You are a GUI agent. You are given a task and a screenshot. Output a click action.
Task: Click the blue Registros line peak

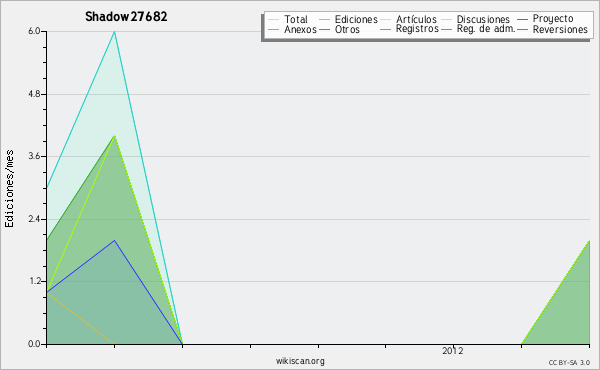(x=114, y=240)
